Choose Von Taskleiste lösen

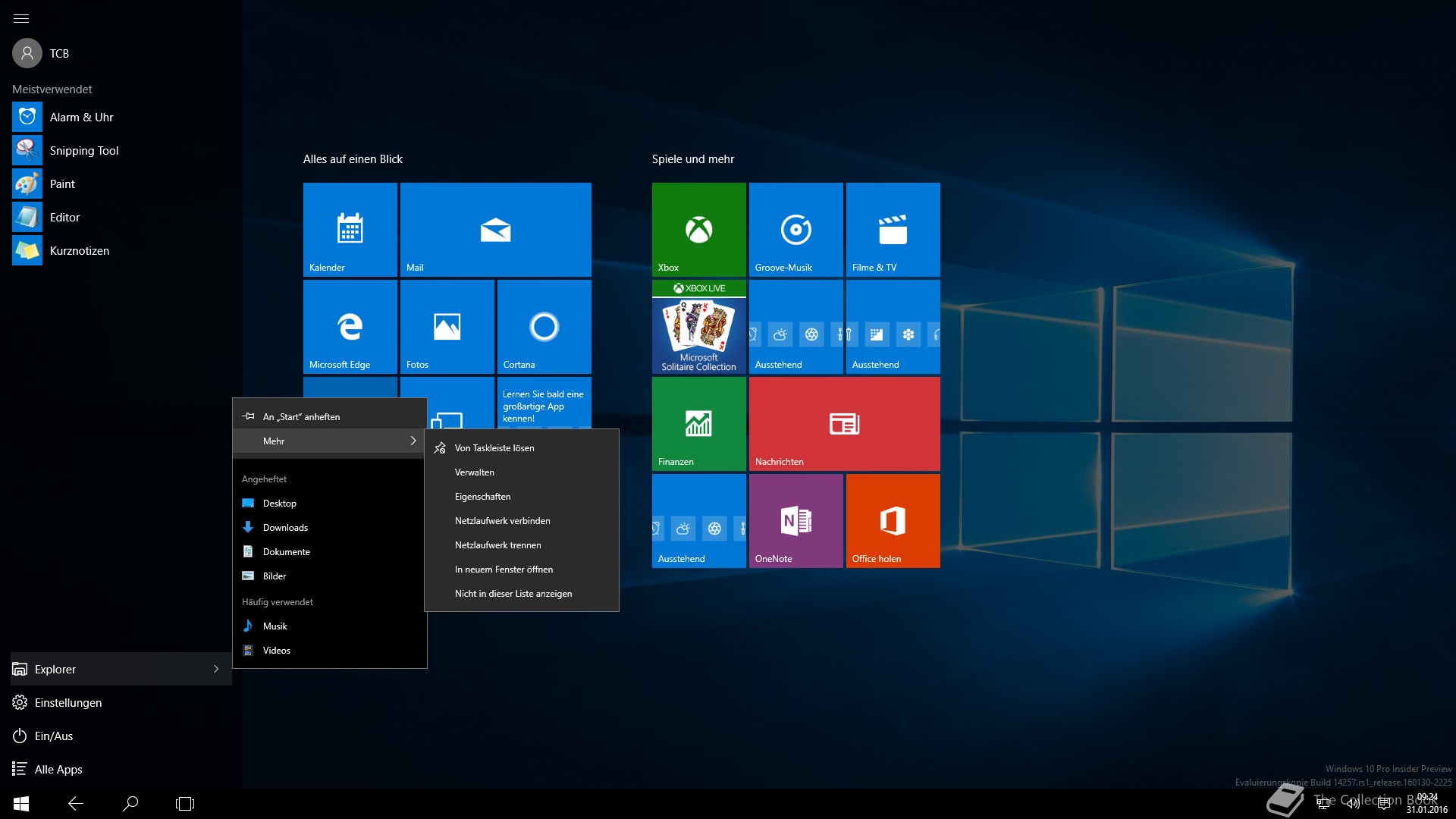522,448
